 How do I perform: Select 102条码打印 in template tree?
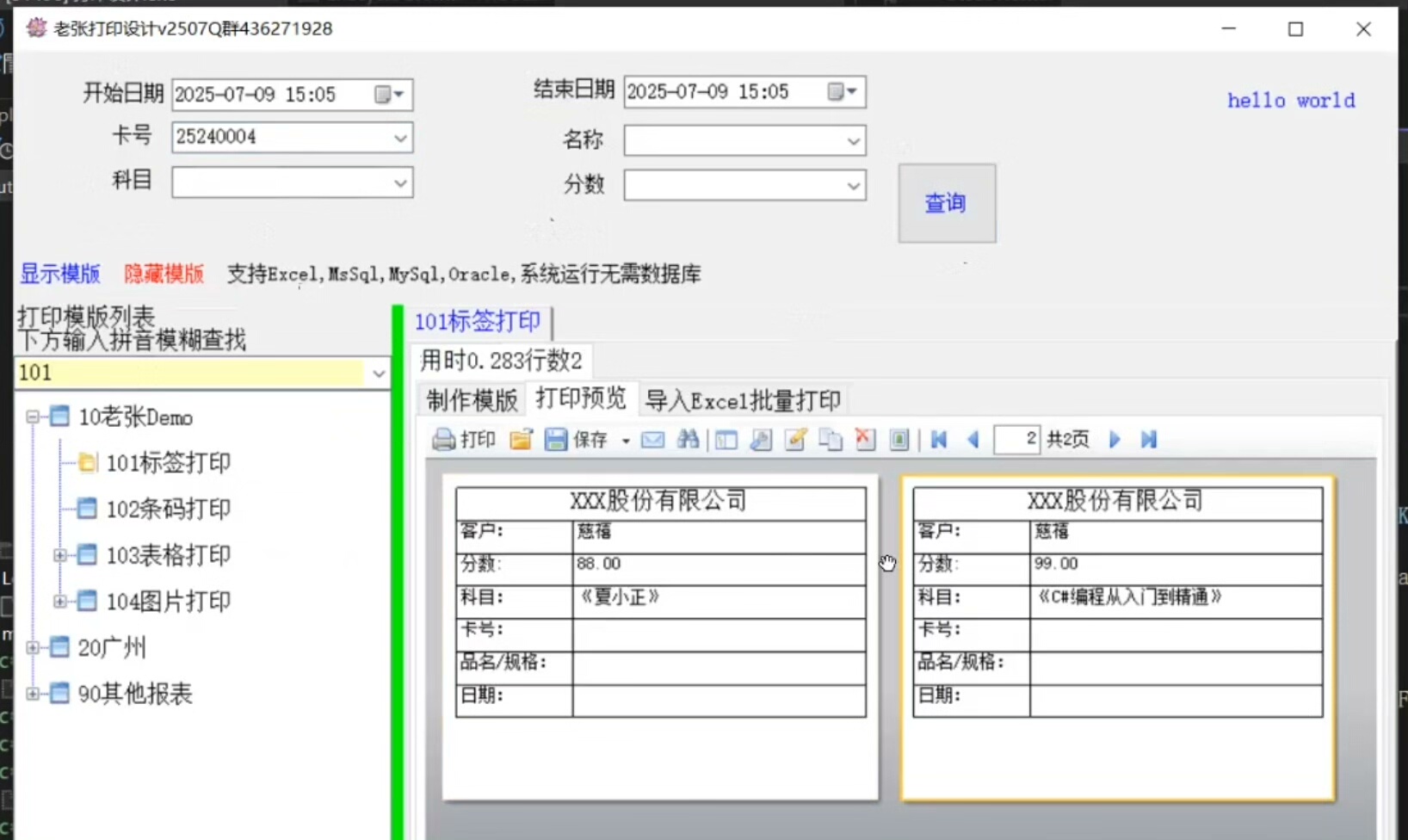168,509
